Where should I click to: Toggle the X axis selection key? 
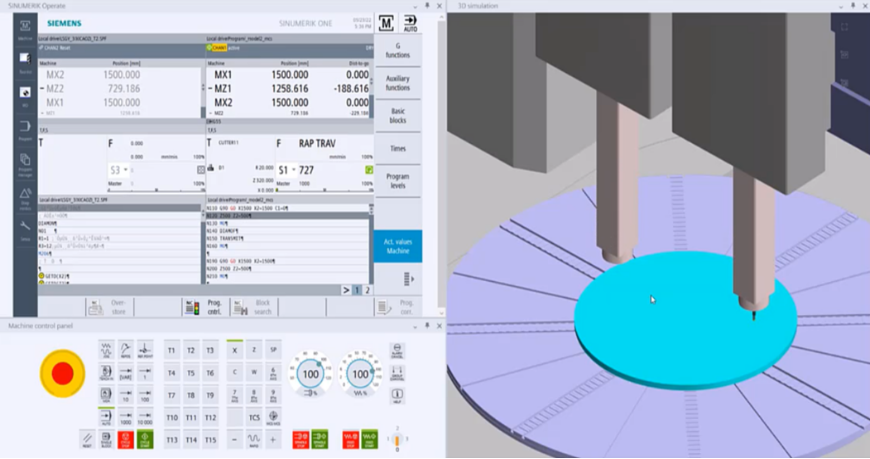[x=235, y=350]
